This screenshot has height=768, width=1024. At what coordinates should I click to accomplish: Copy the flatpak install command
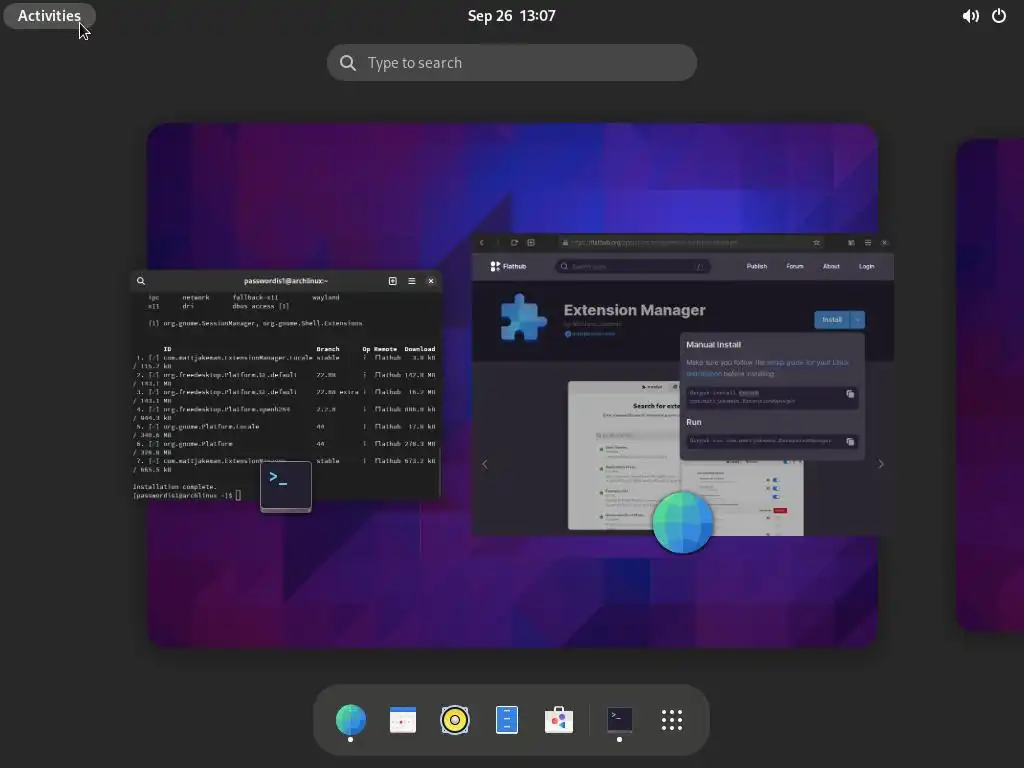850,394
